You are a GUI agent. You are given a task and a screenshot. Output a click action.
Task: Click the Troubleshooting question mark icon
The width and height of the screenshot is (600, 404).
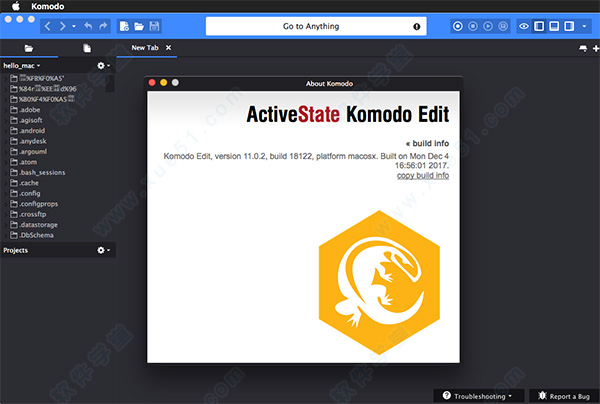446,396
